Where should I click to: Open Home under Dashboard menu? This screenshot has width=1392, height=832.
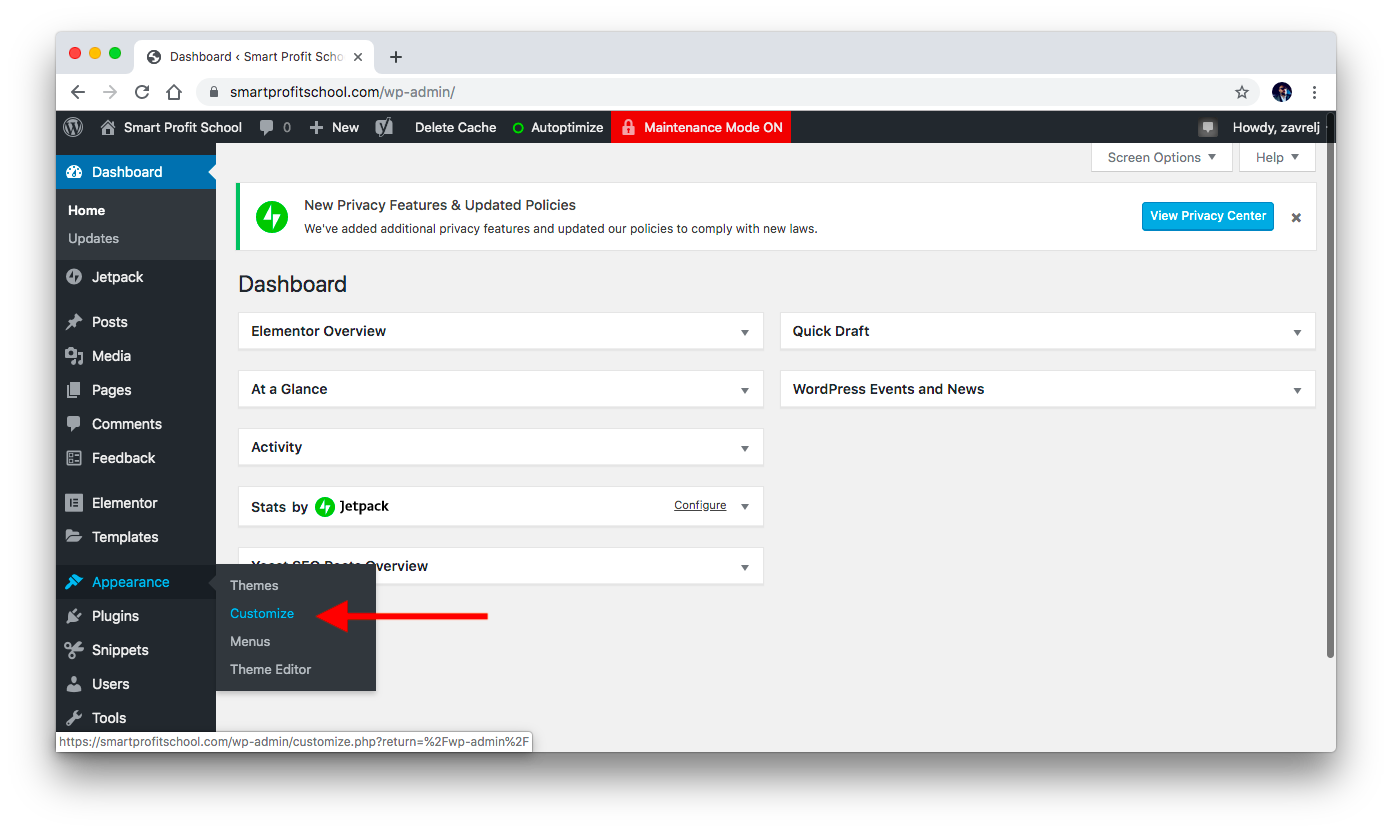86,210
